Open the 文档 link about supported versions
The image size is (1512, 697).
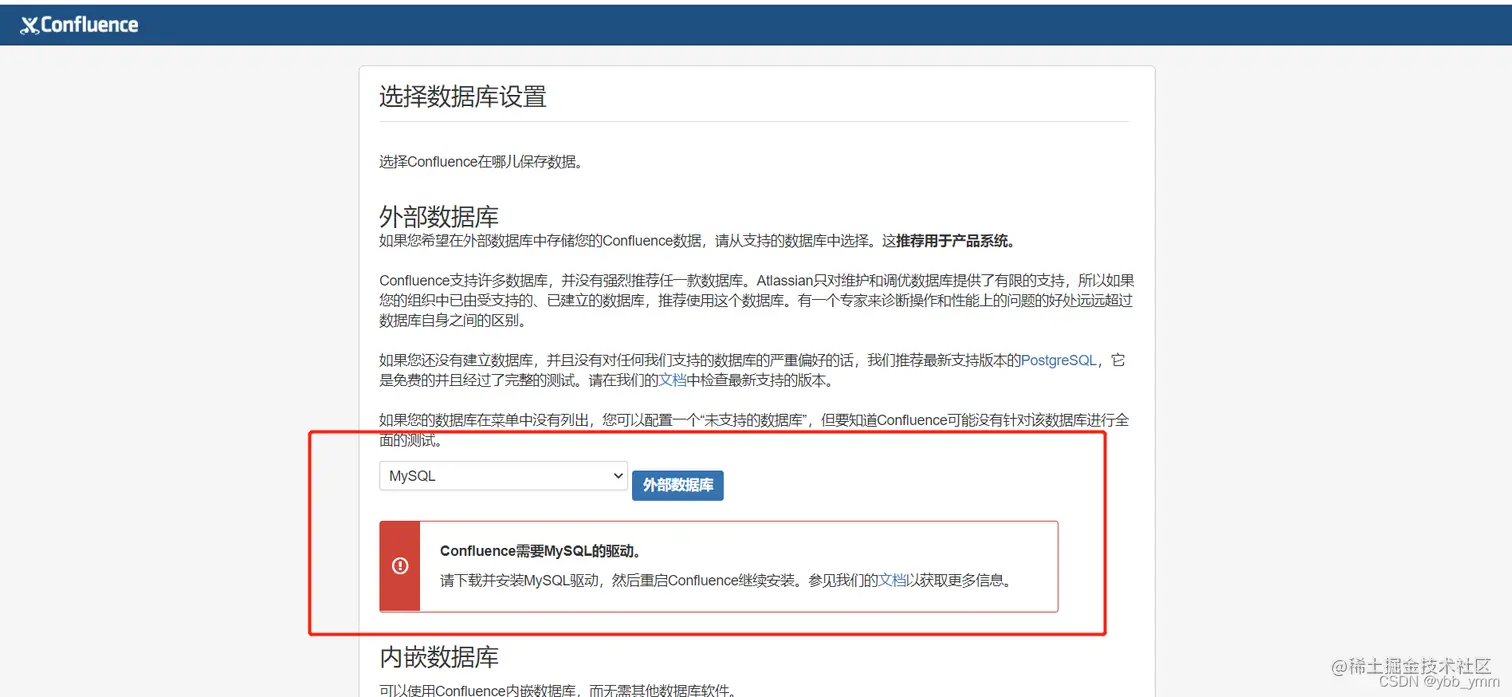click(672, 380)
